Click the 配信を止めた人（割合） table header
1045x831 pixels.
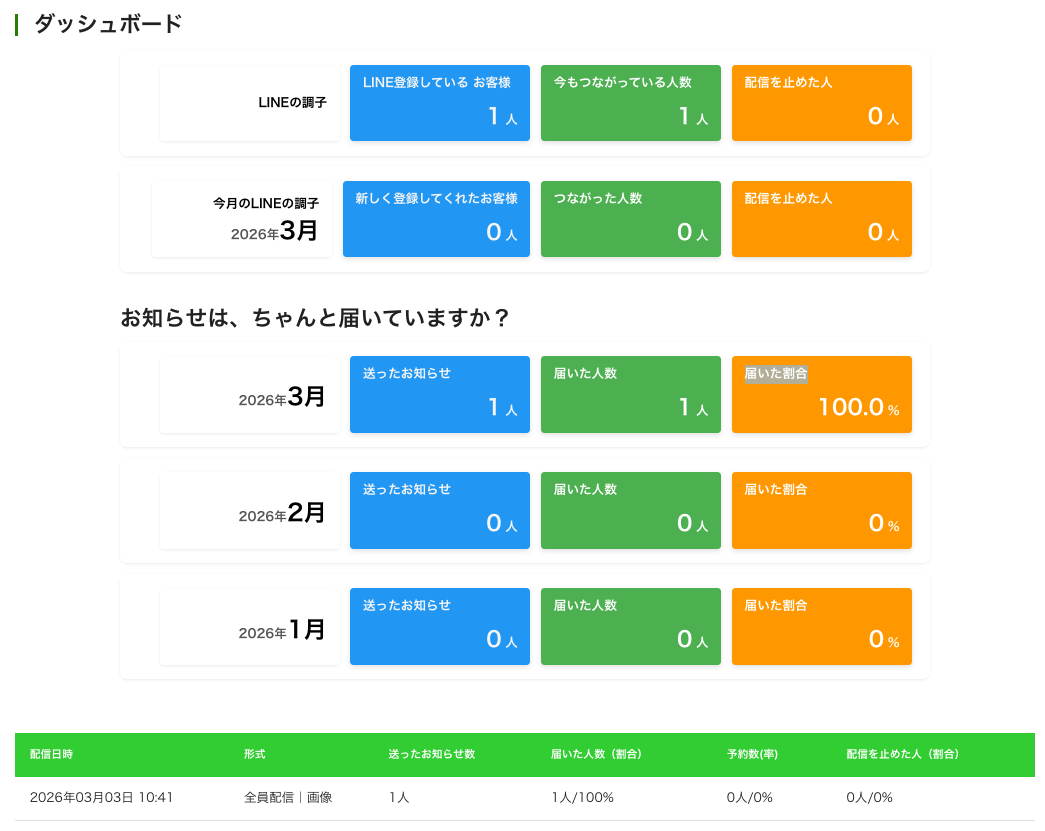(x=902, y=754)
